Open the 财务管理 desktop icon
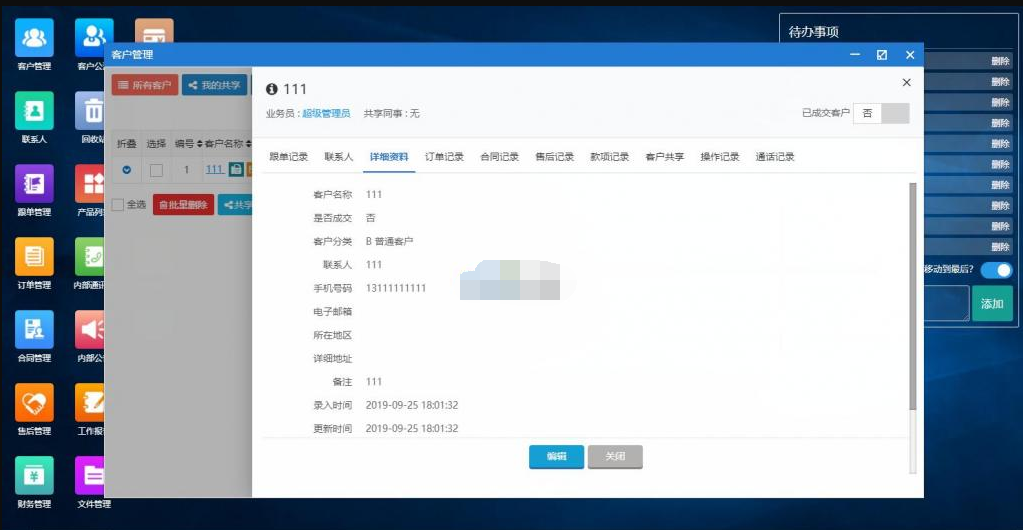Viewport: 1023px width, 530px height. coord(34,475)
